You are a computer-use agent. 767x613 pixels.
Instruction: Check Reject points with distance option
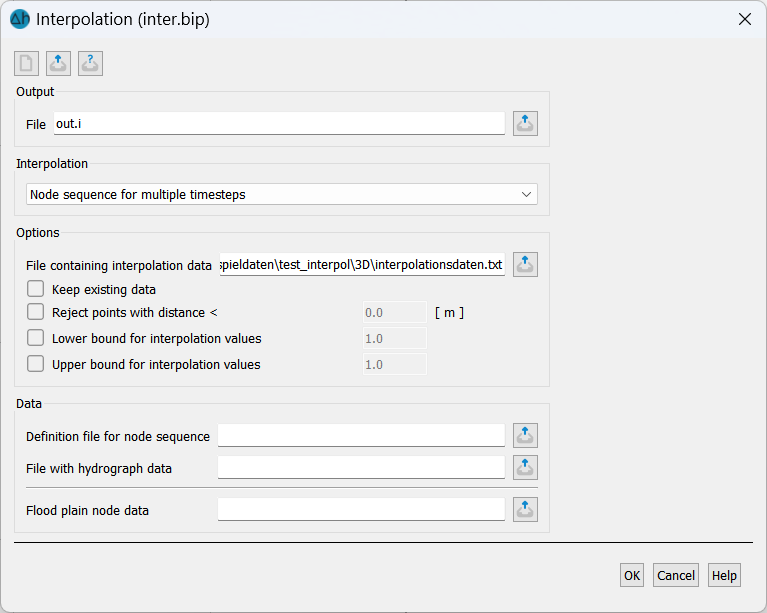click(35, 312)
